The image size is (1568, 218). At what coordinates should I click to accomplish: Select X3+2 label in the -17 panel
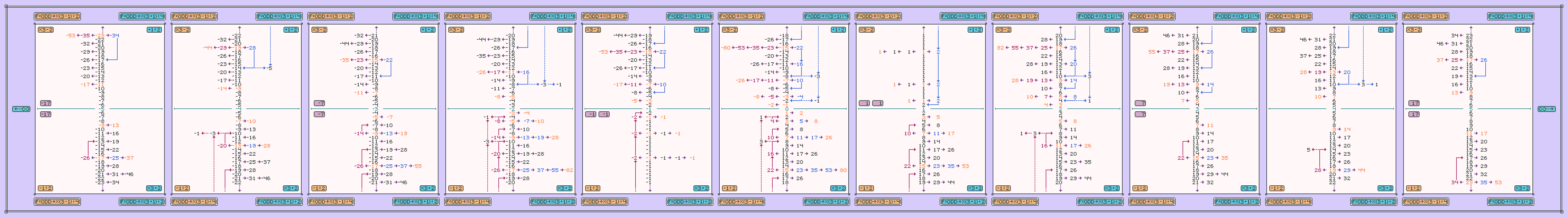pos(155,189)
